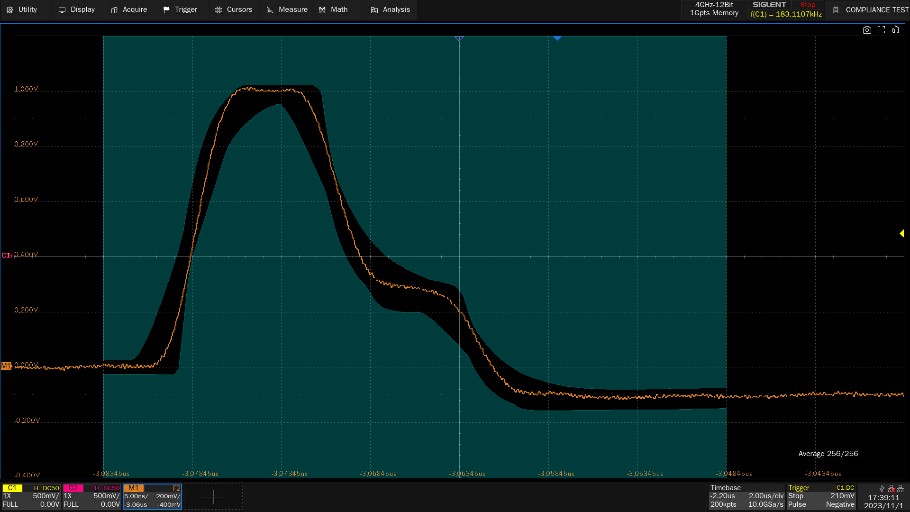Click the Trigger flag menu item
The width and height of the screenshot is (910, 512).
[180, 9]
